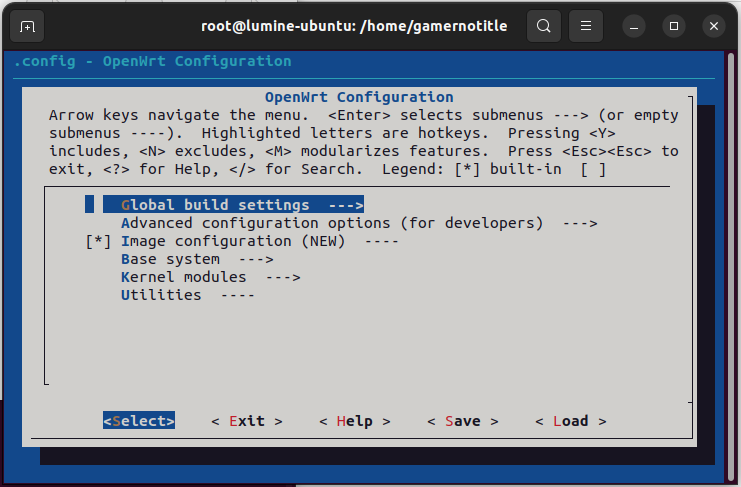Click the terminal search magnifier icon

click(543, 26)
